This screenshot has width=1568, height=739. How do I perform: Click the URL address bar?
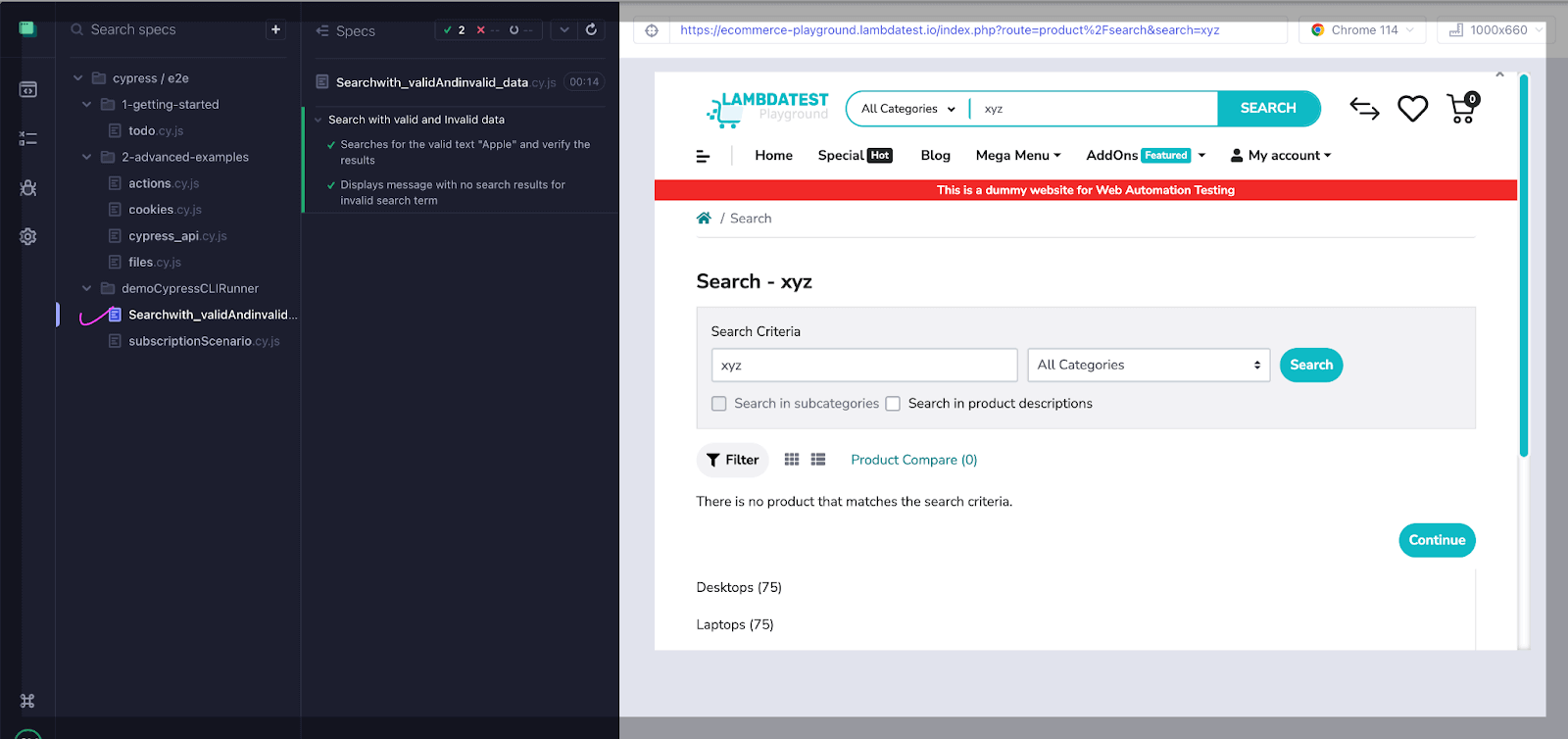pos(978,30)
